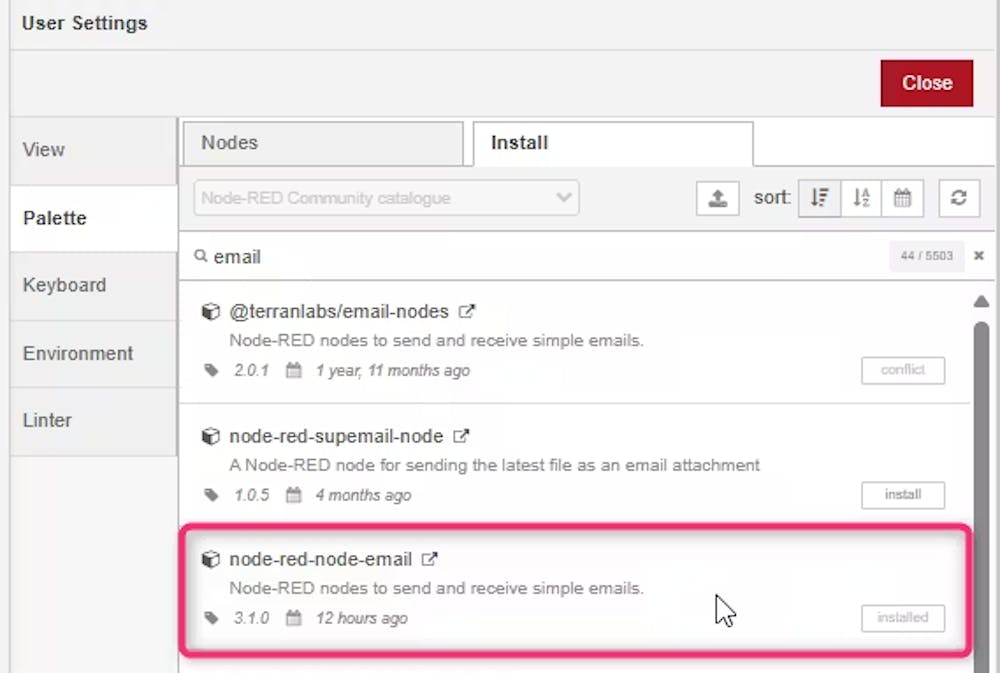Close the User Settings dialog
The width and height of the screenshot is (1000, 673).
[x=926, y=83]
